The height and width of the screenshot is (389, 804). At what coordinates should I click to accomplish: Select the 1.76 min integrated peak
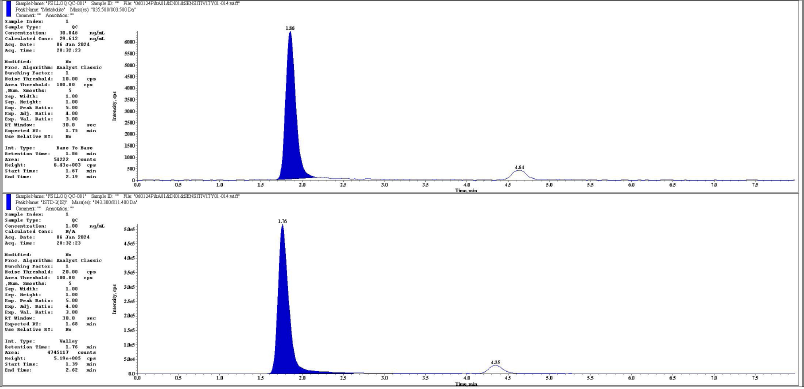click(x=284, y=318)
